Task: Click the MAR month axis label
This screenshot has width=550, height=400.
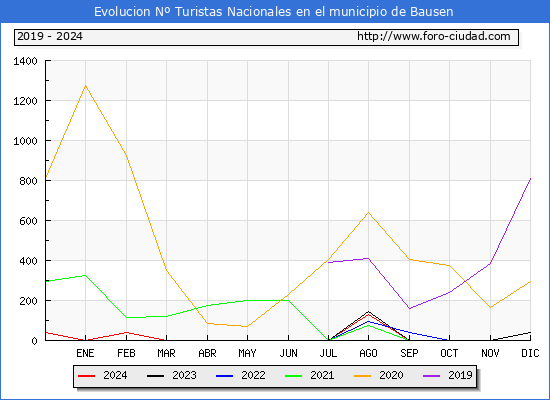Action: point(166,353)
